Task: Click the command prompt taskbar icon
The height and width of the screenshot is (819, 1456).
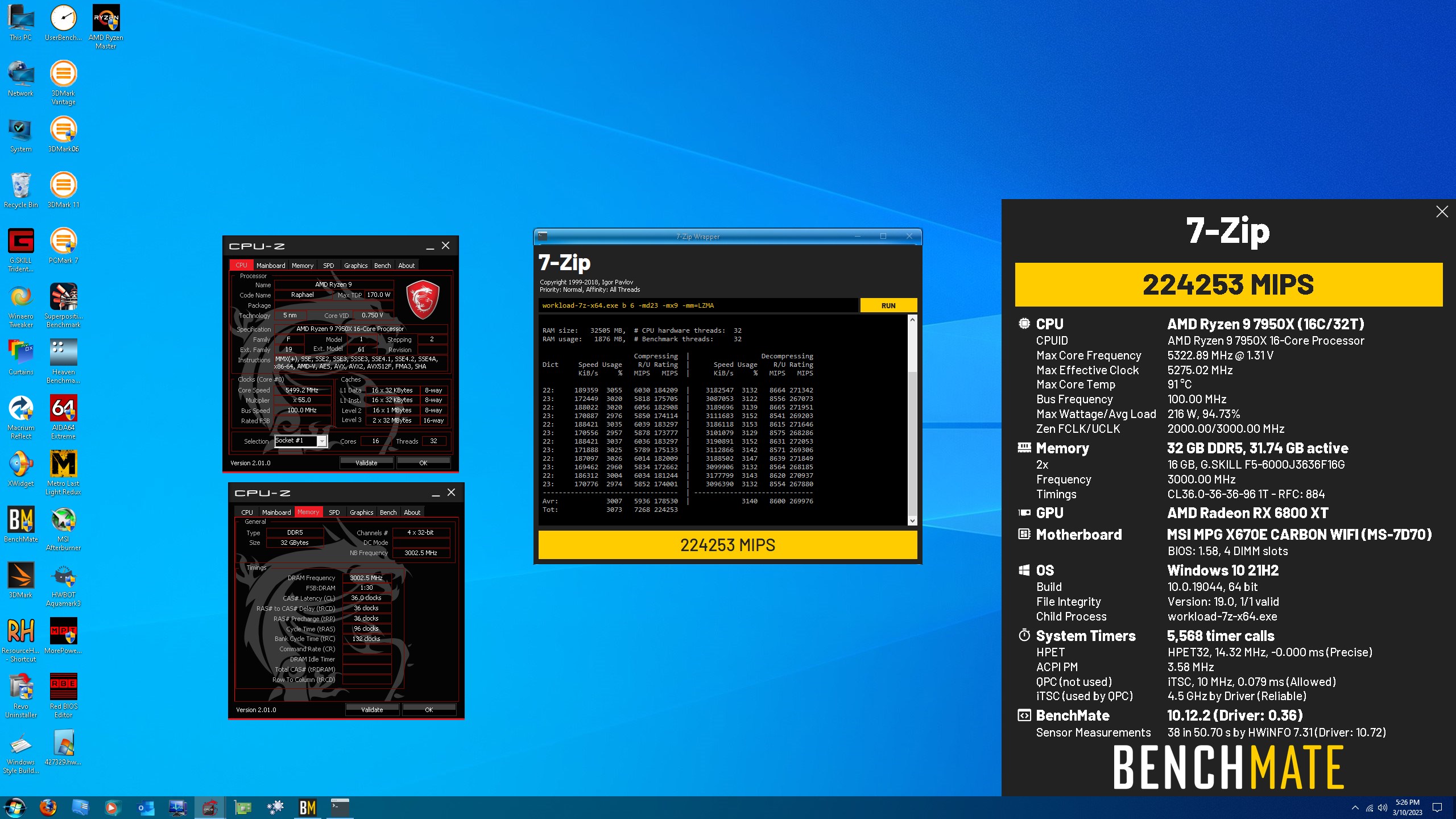Action: (340, 807)
